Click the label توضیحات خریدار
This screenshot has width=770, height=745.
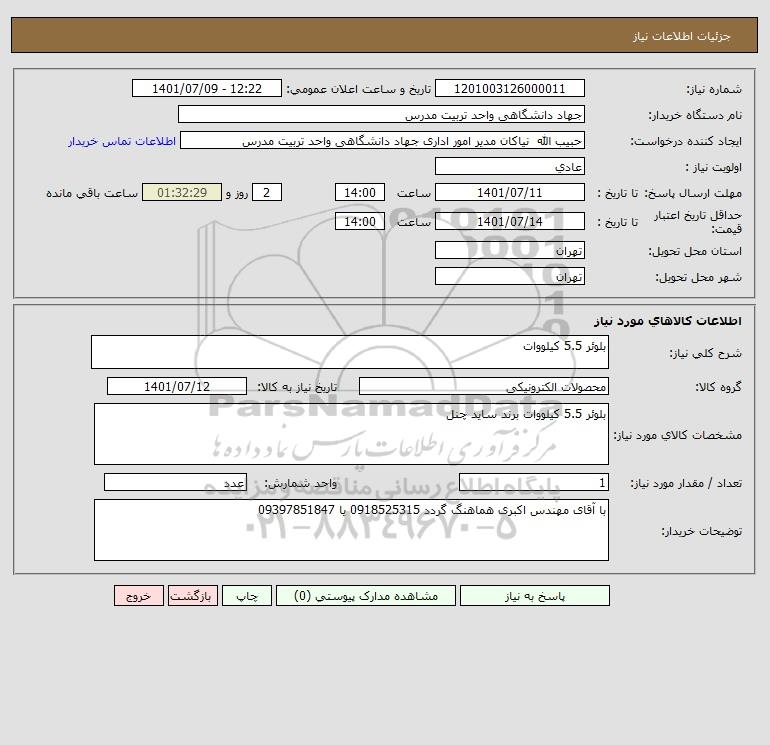pyautogui.click(x=702, y=531)
